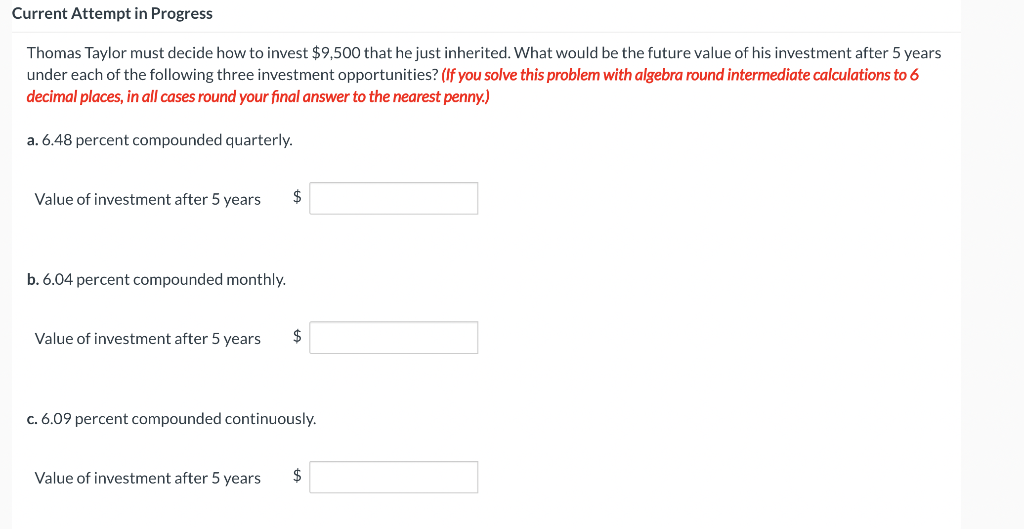Click the 6.04 percent compounded monthly text
The height and width of the screenshot is (529, 1024).
tap(164, 279)
